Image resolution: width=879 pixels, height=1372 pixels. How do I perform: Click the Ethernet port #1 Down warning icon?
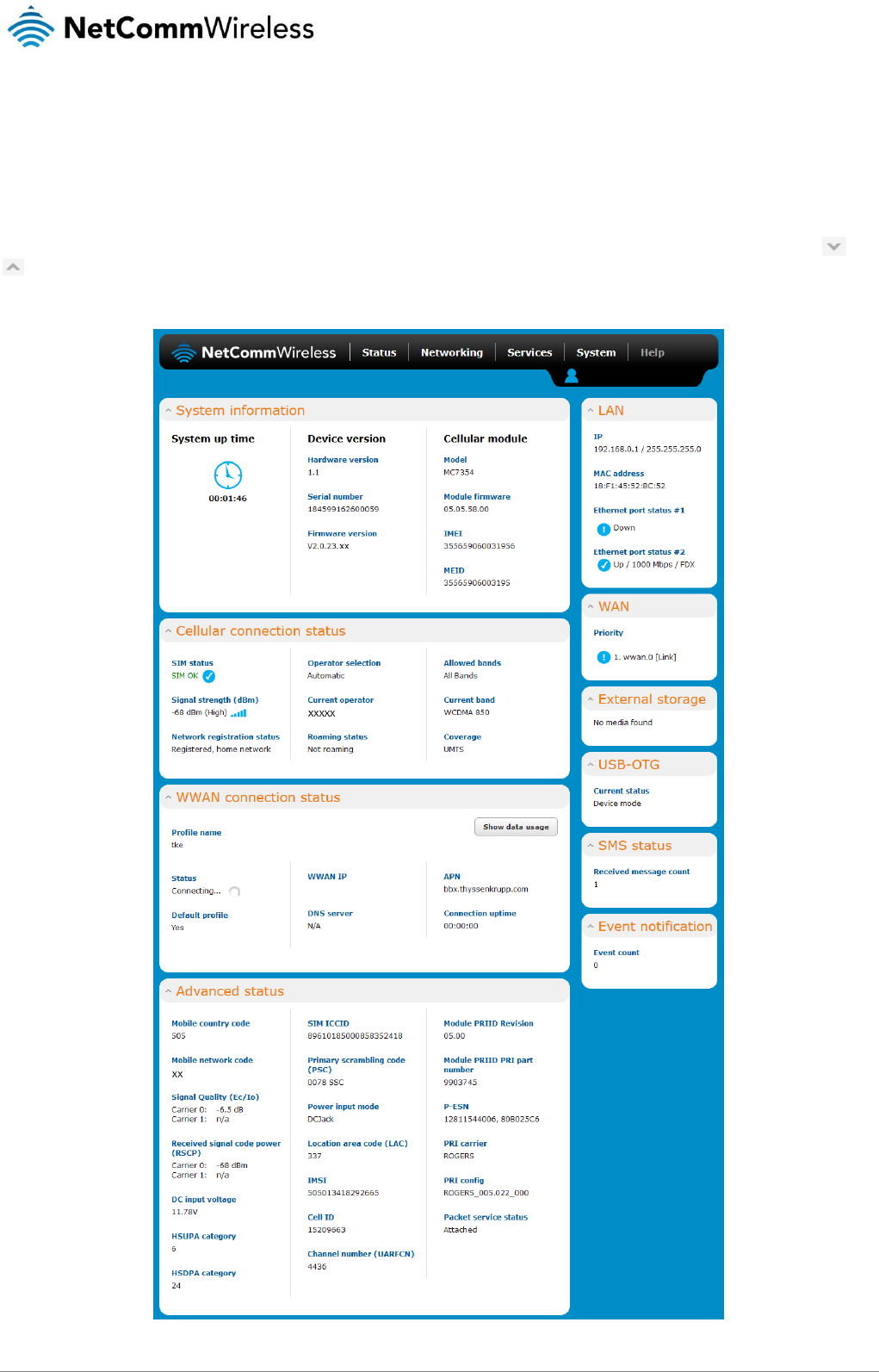tap(604, 529)
